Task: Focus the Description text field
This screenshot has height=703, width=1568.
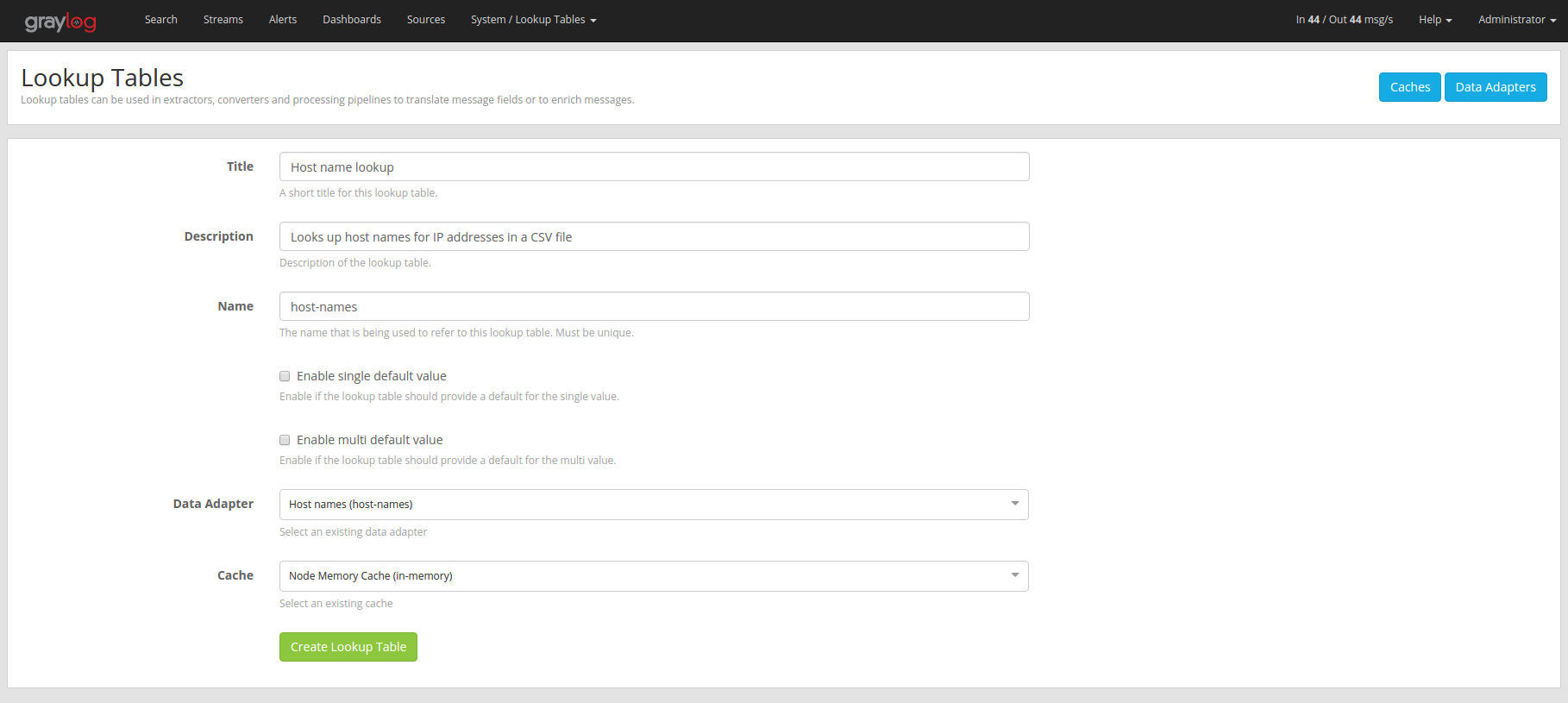Action: [654, 237]
